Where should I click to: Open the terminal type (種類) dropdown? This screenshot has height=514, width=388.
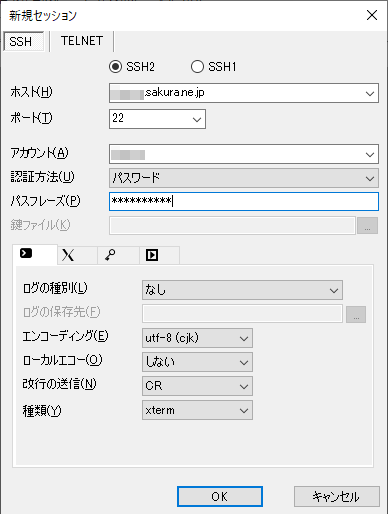click(197, 410)
